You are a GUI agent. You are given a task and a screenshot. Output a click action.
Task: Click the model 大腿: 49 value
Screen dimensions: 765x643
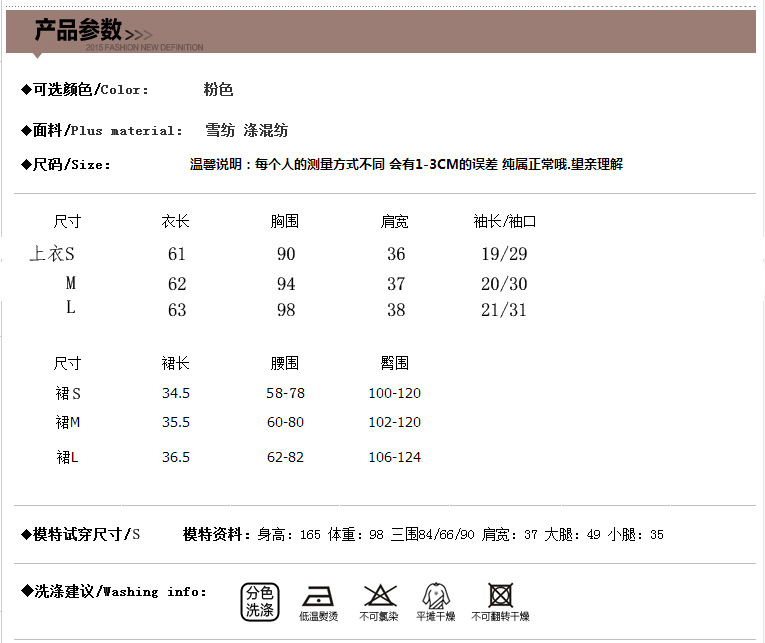(x=572, y=535)
